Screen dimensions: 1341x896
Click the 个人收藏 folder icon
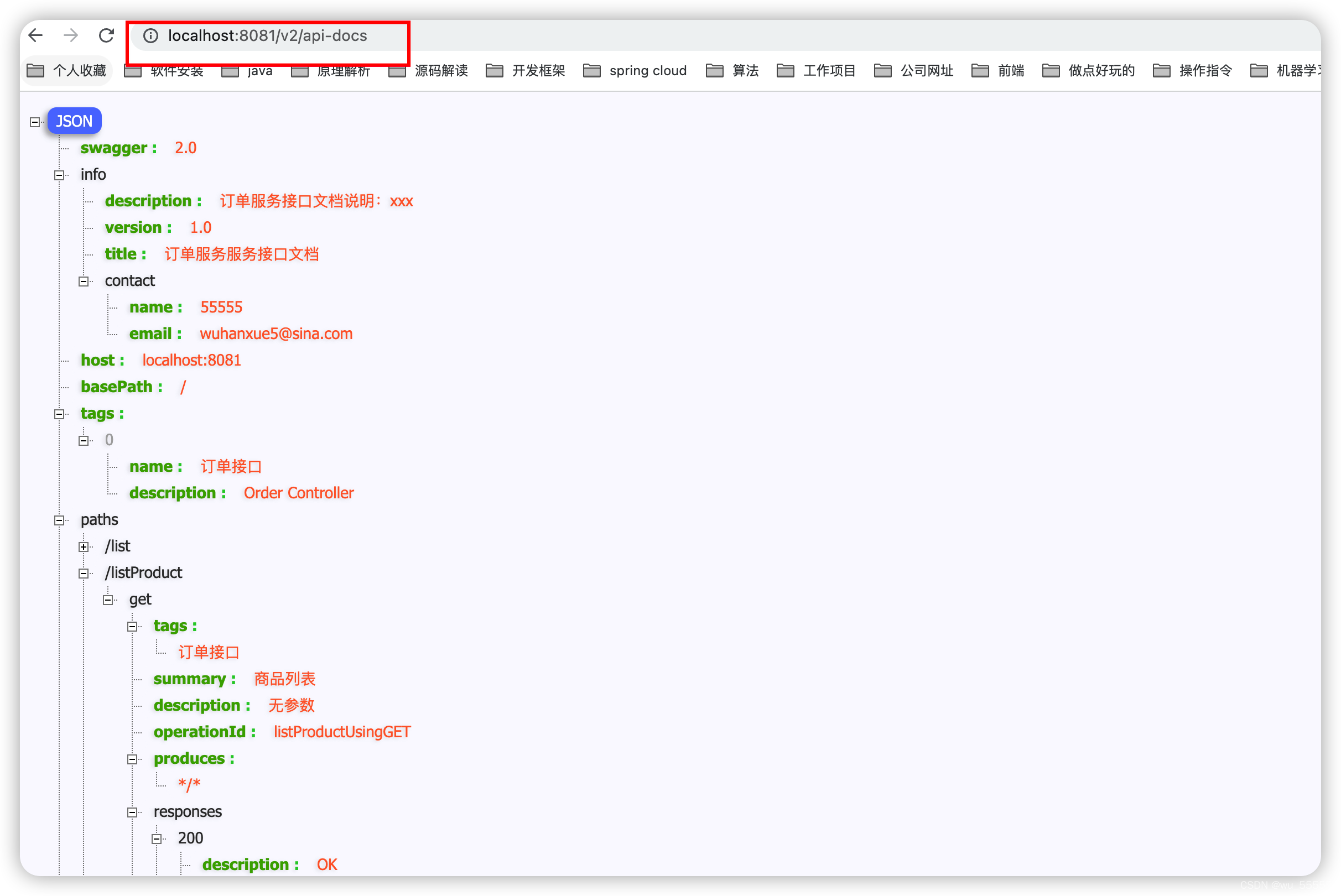35,70
